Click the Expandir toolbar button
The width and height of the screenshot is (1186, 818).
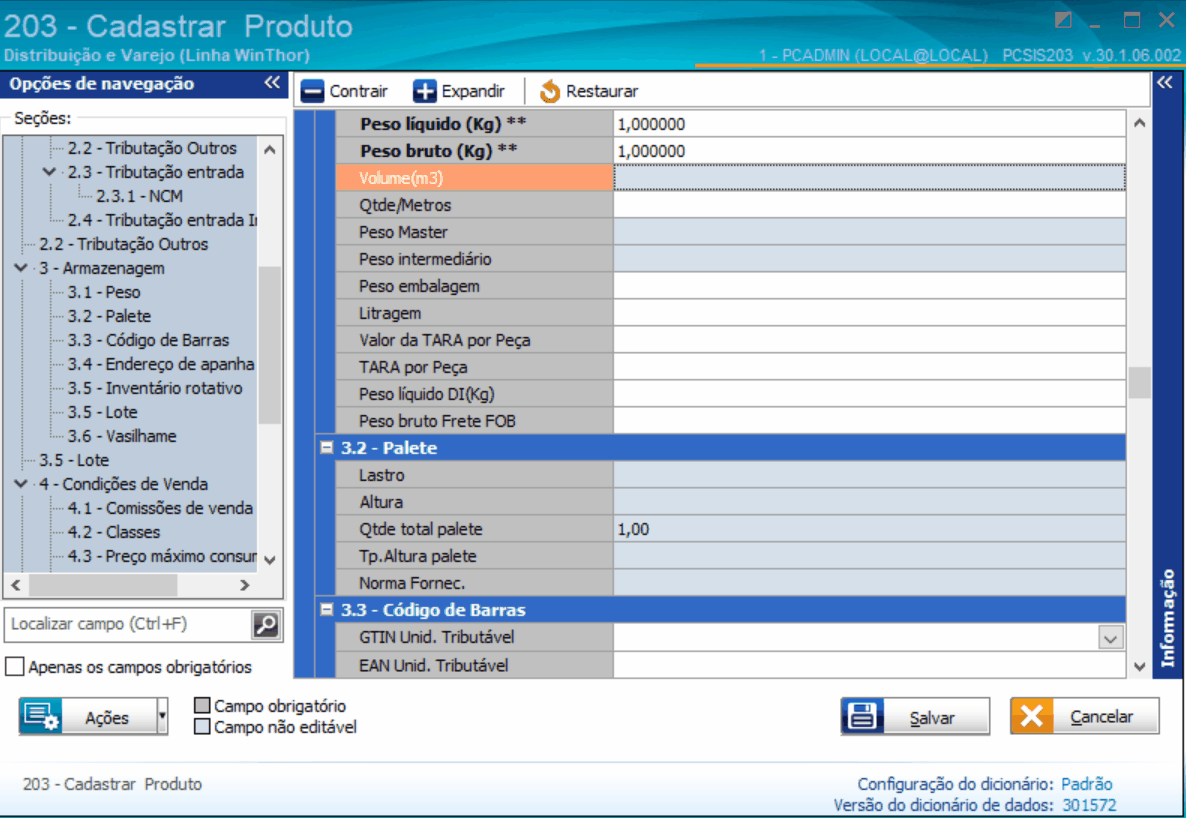459,92
